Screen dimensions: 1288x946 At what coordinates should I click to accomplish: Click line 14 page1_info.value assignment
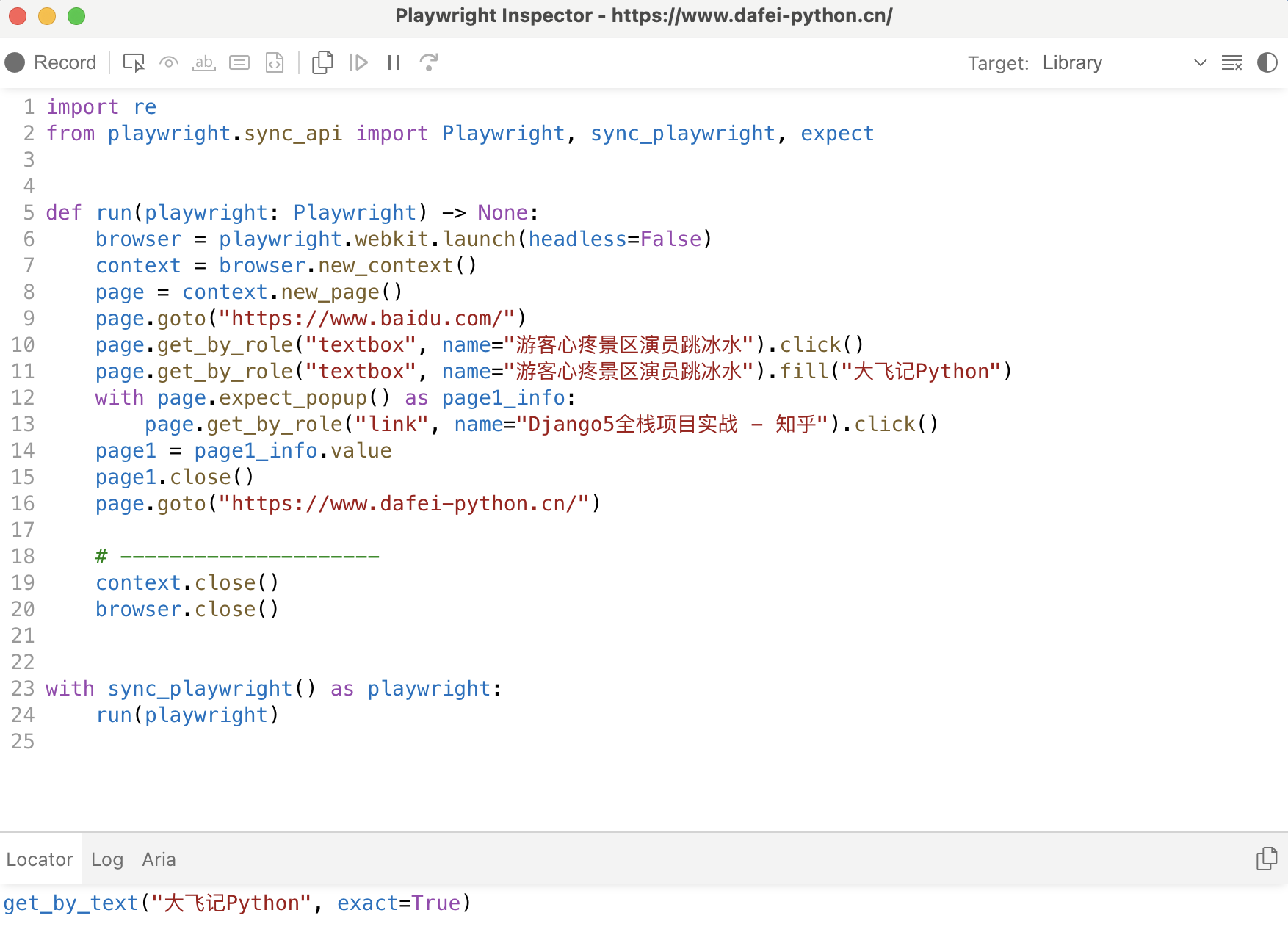coord(243,450)
